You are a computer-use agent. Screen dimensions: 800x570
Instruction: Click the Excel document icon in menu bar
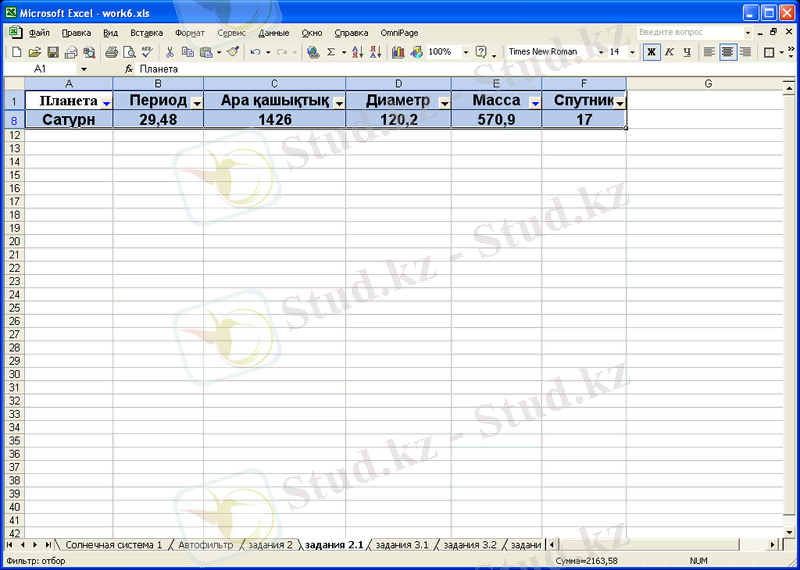[x=15, y=32]
